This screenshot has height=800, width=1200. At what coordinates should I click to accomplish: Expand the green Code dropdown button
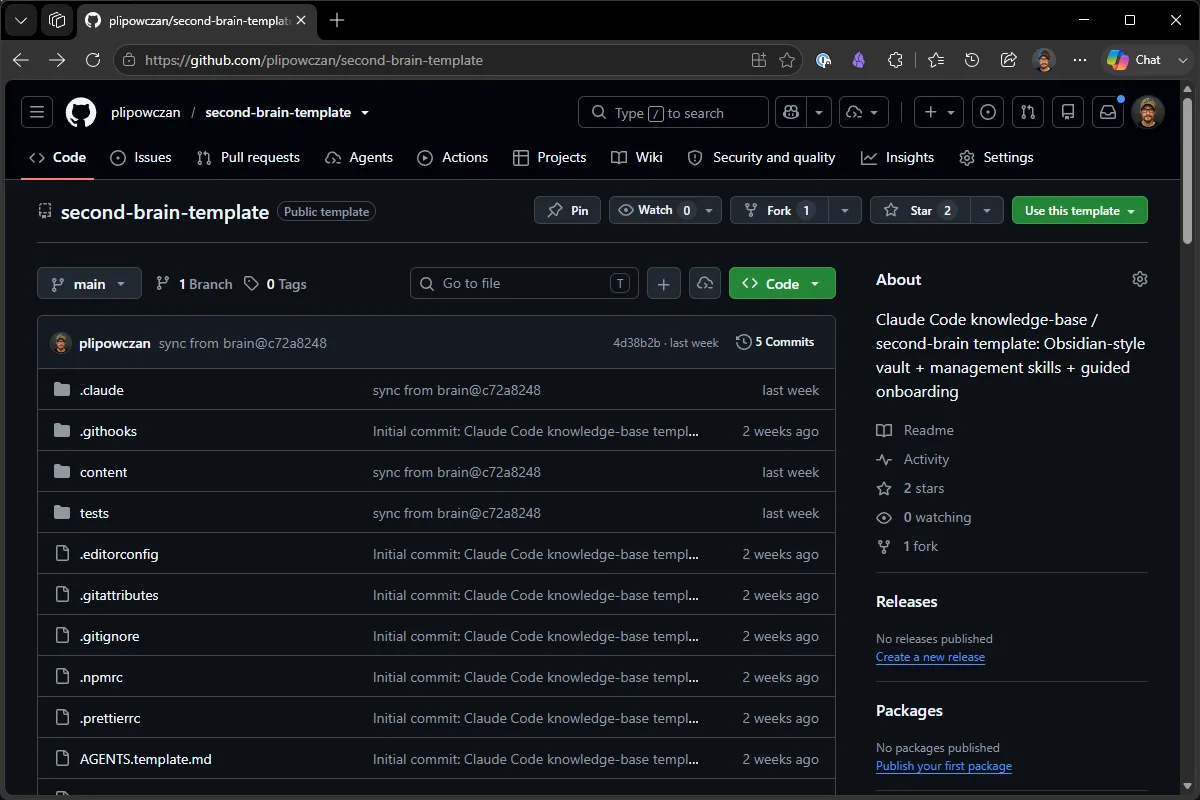coord(782,284)
